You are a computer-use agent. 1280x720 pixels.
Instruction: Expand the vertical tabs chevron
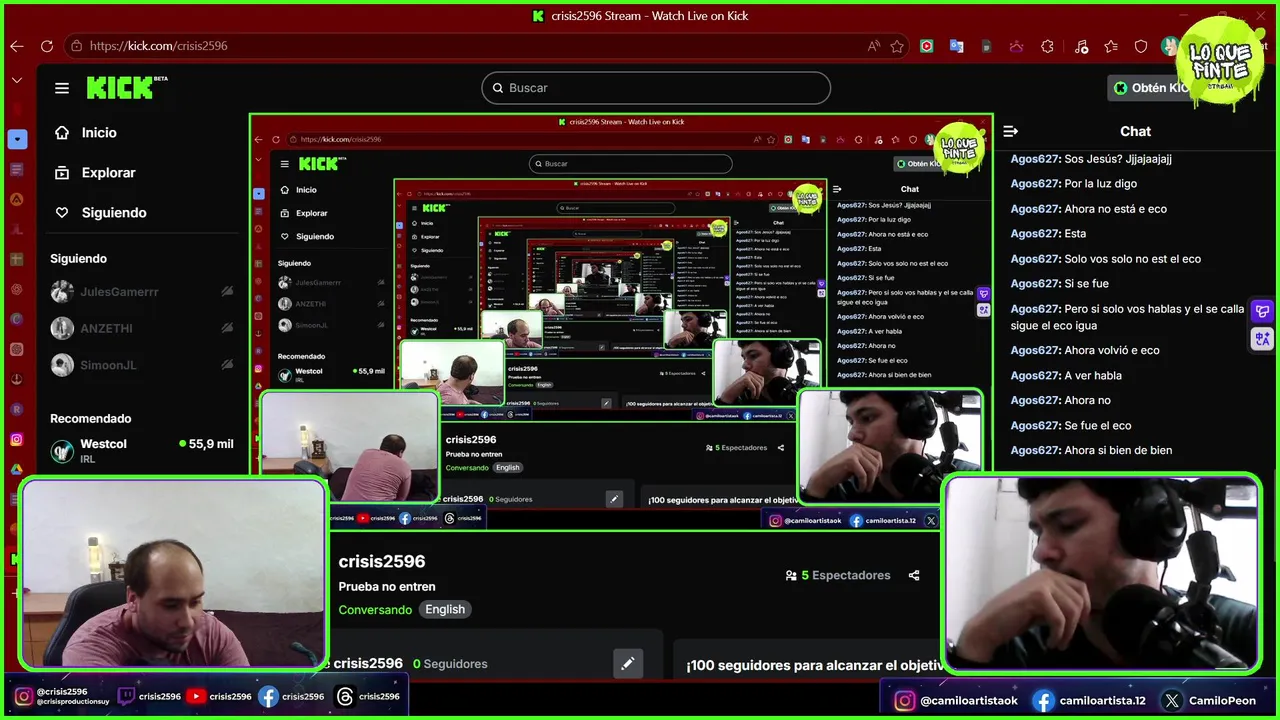[17, 80]
